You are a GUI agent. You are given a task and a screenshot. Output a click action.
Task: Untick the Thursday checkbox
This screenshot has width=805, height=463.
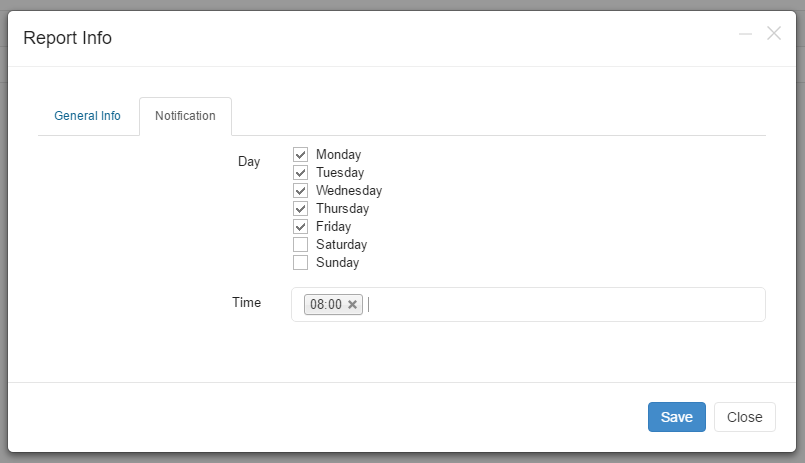pos(300,208)
